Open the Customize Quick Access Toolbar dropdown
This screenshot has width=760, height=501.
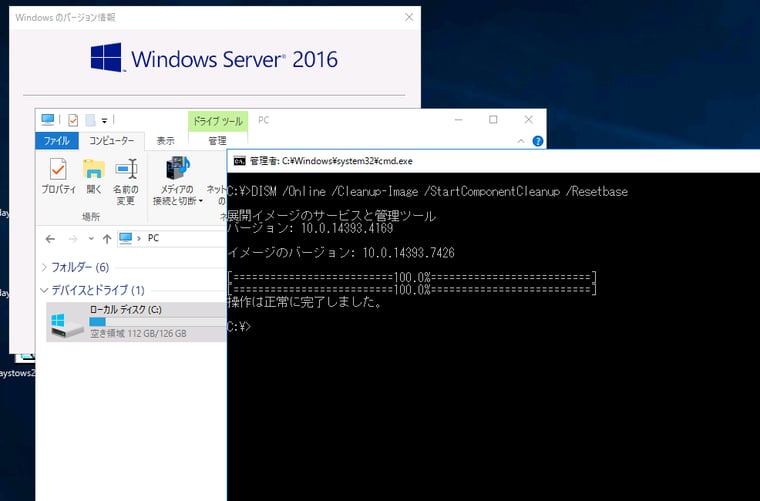pos(104,121)
